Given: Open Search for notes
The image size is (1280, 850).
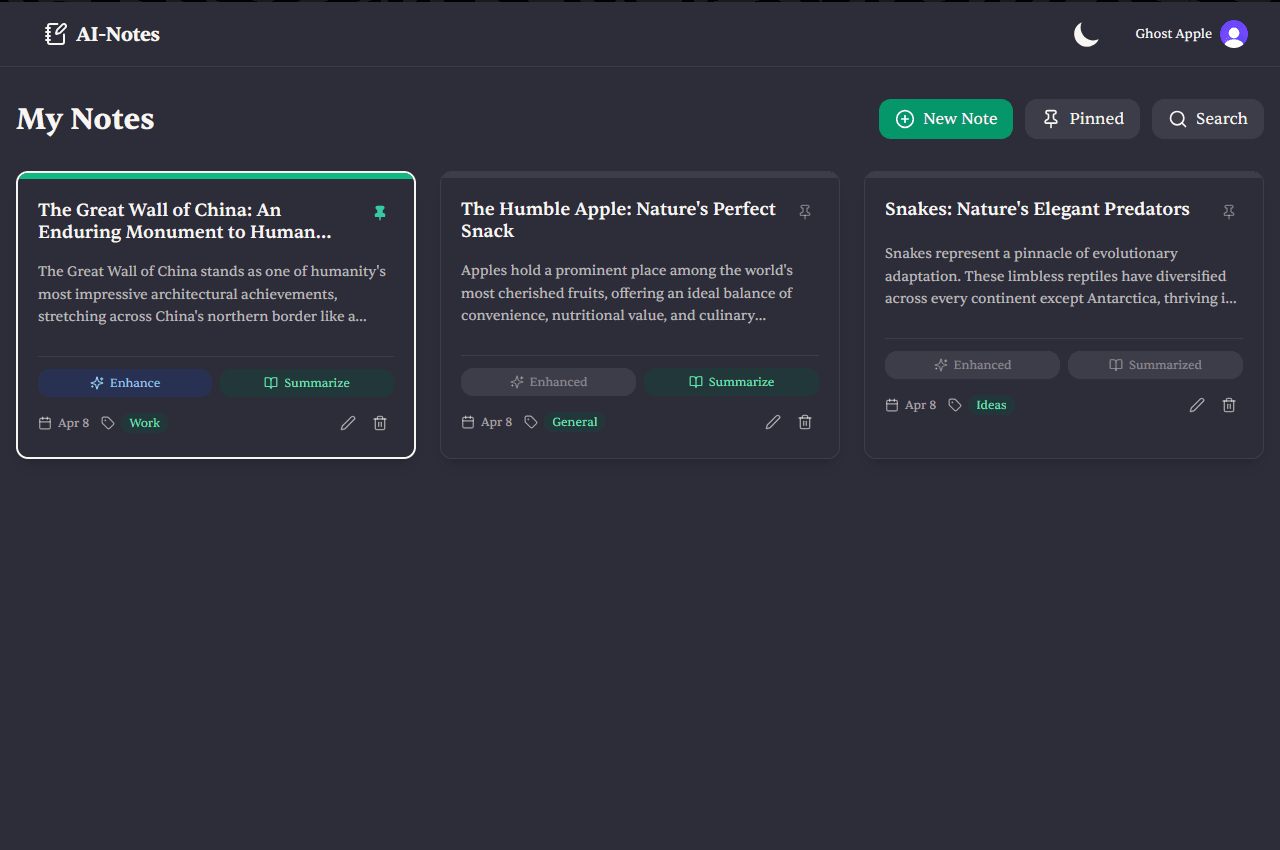Looking at the screenshot, I should point(1208,119).
